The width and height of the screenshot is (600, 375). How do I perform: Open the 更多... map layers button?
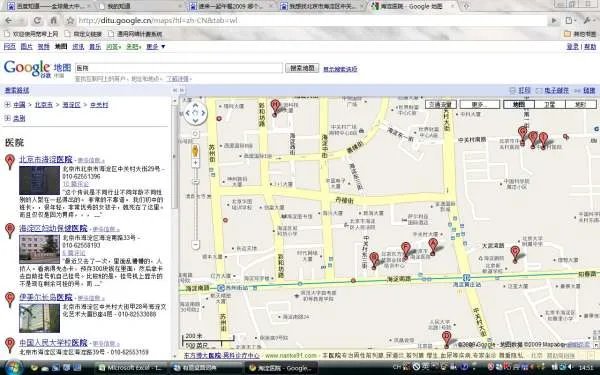(x=480, y=104)
